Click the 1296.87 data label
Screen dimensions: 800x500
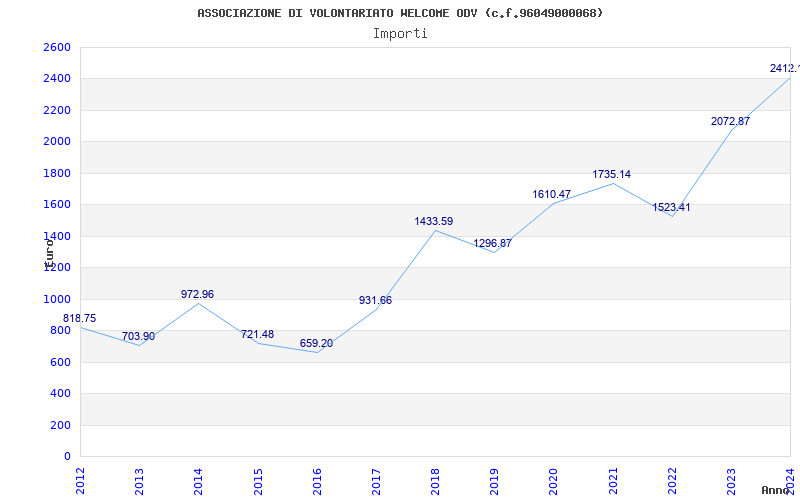click(492, 243)
